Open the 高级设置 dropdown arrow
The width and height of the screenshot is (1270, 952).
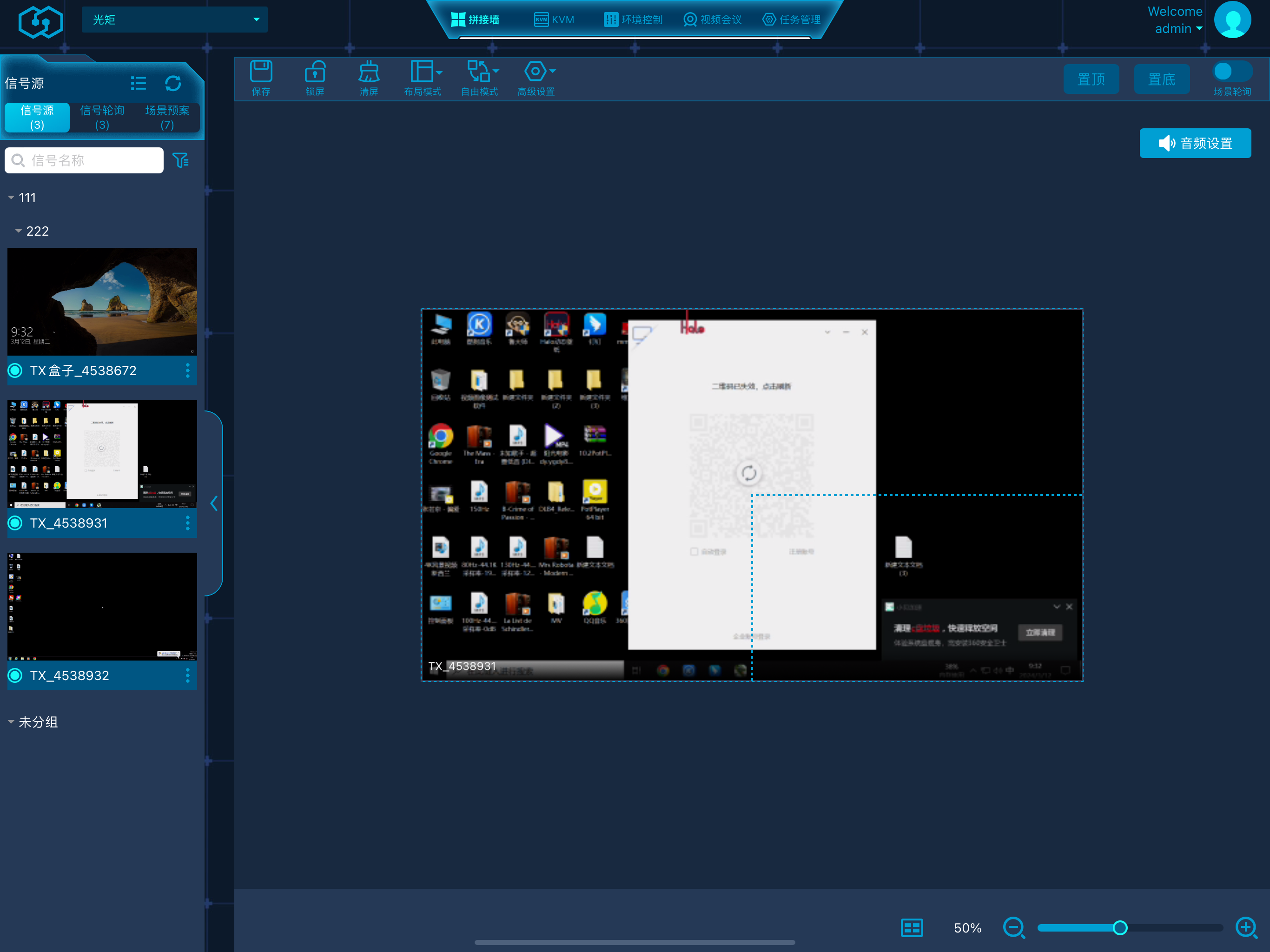(552, 71)
